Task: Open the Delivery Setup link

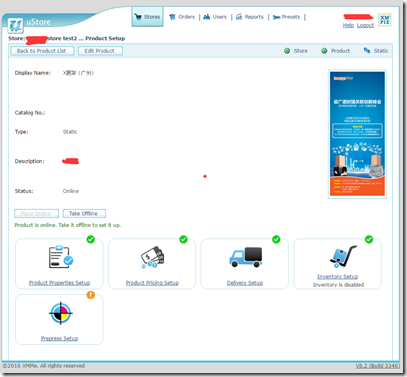Action: coord(245,283)
